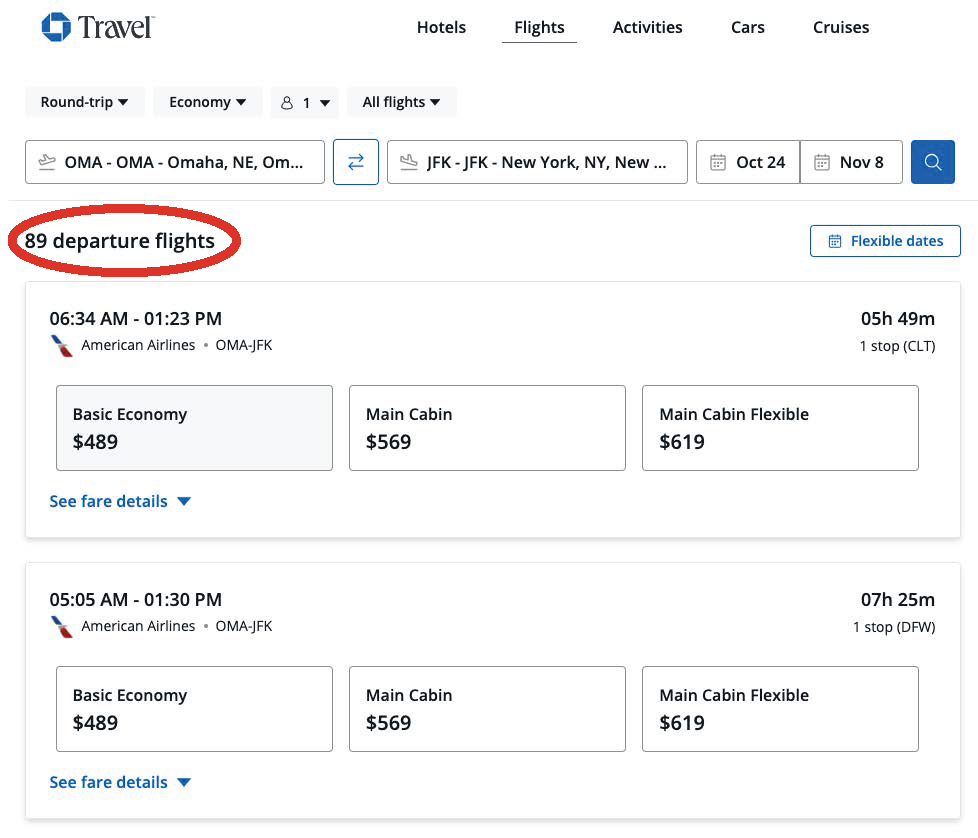Expand See fare details for 05:05 AM flight

(x=120, y=782)
